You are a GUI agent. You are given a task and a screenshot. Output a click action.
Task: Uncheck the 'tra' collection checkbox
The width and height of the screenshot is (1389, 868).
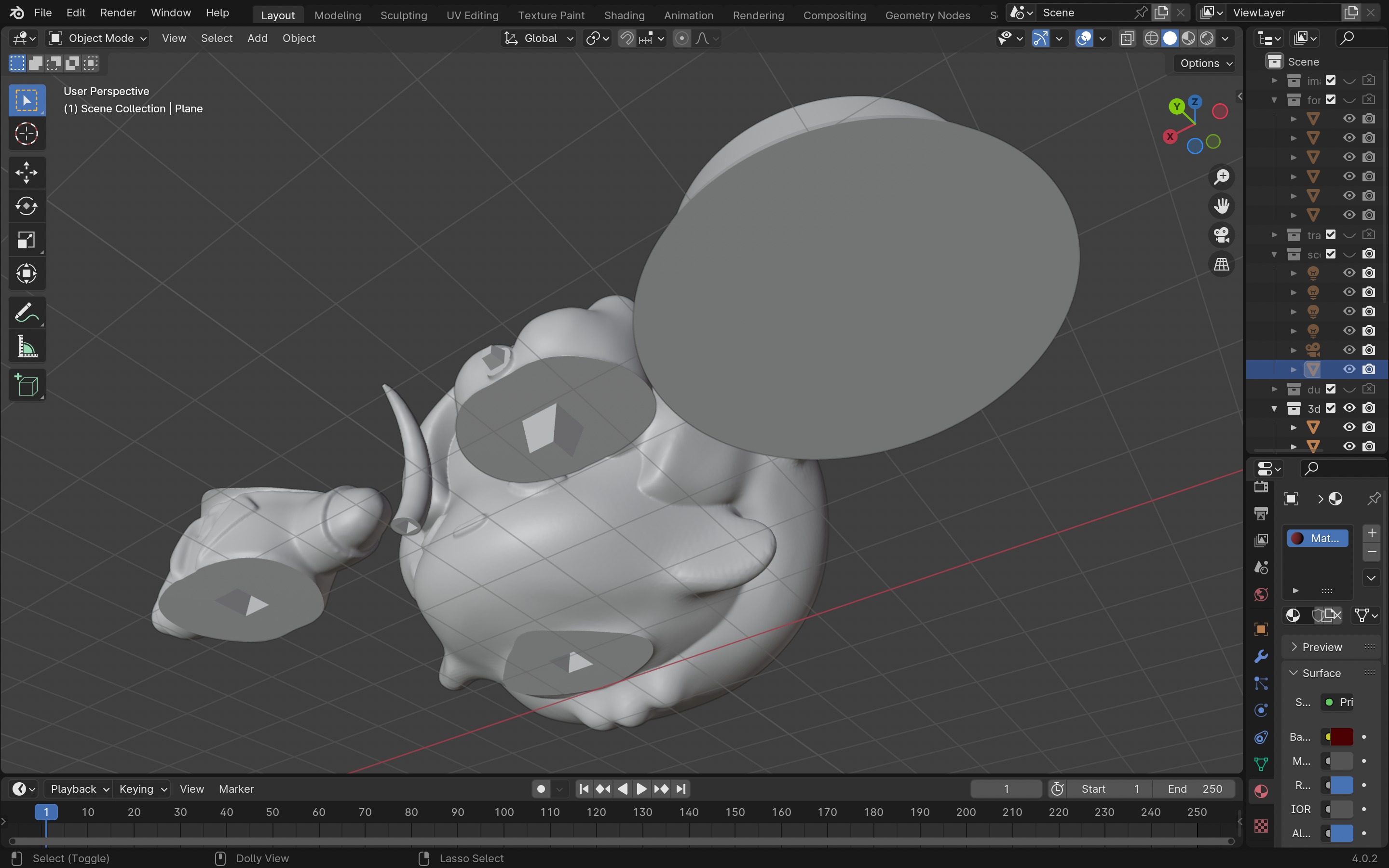pyautogui.click(x=1331, y=235)
